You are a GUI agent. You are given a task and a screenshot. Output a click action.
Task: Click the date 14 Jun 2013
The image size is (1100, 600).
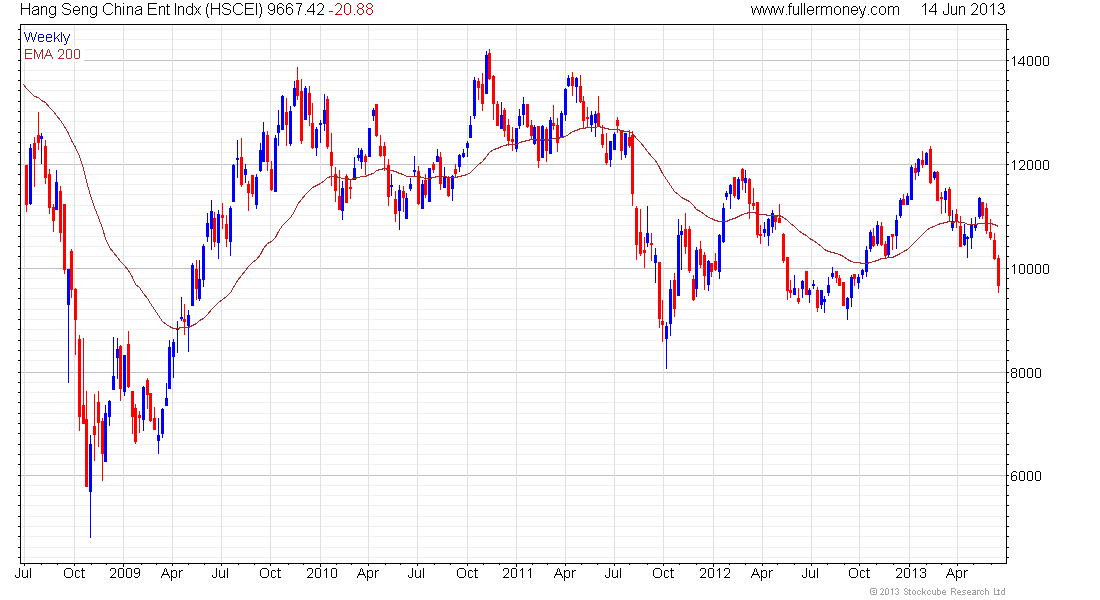click(x=962, y=10)
